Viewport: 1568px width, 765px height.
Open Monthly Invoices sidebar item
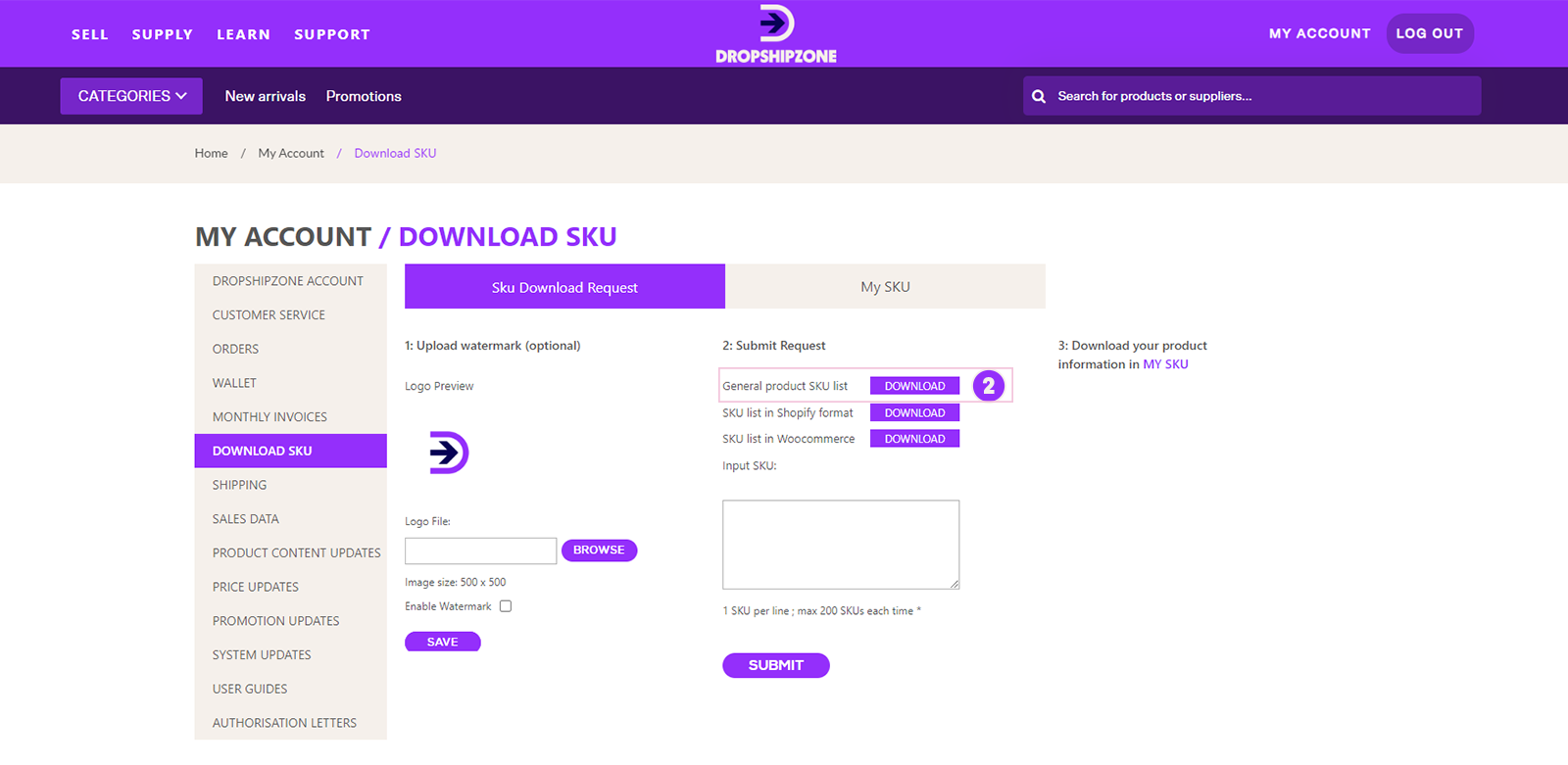pos(290,416)
